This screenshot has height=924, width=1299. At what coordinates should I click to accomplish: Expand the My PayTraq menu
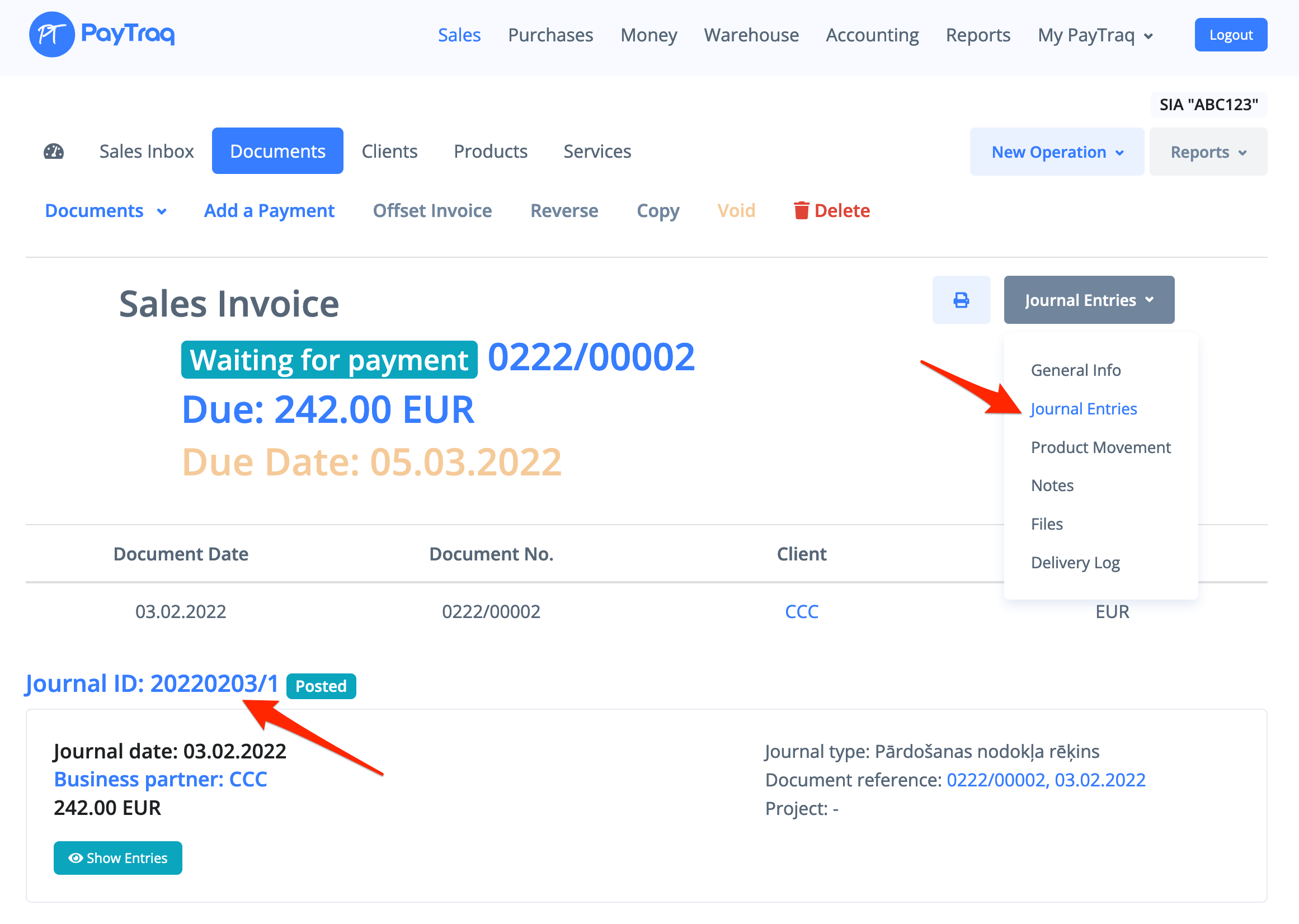1094,35
